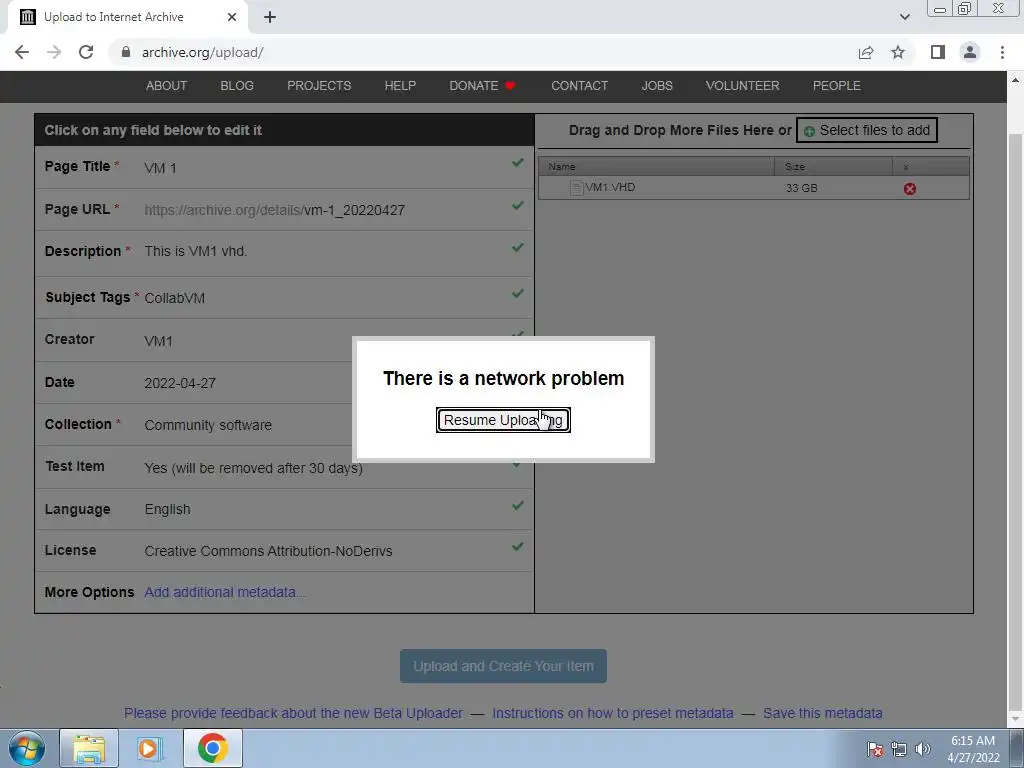Bookmark this page with the star icon

(x=898, y=52)
